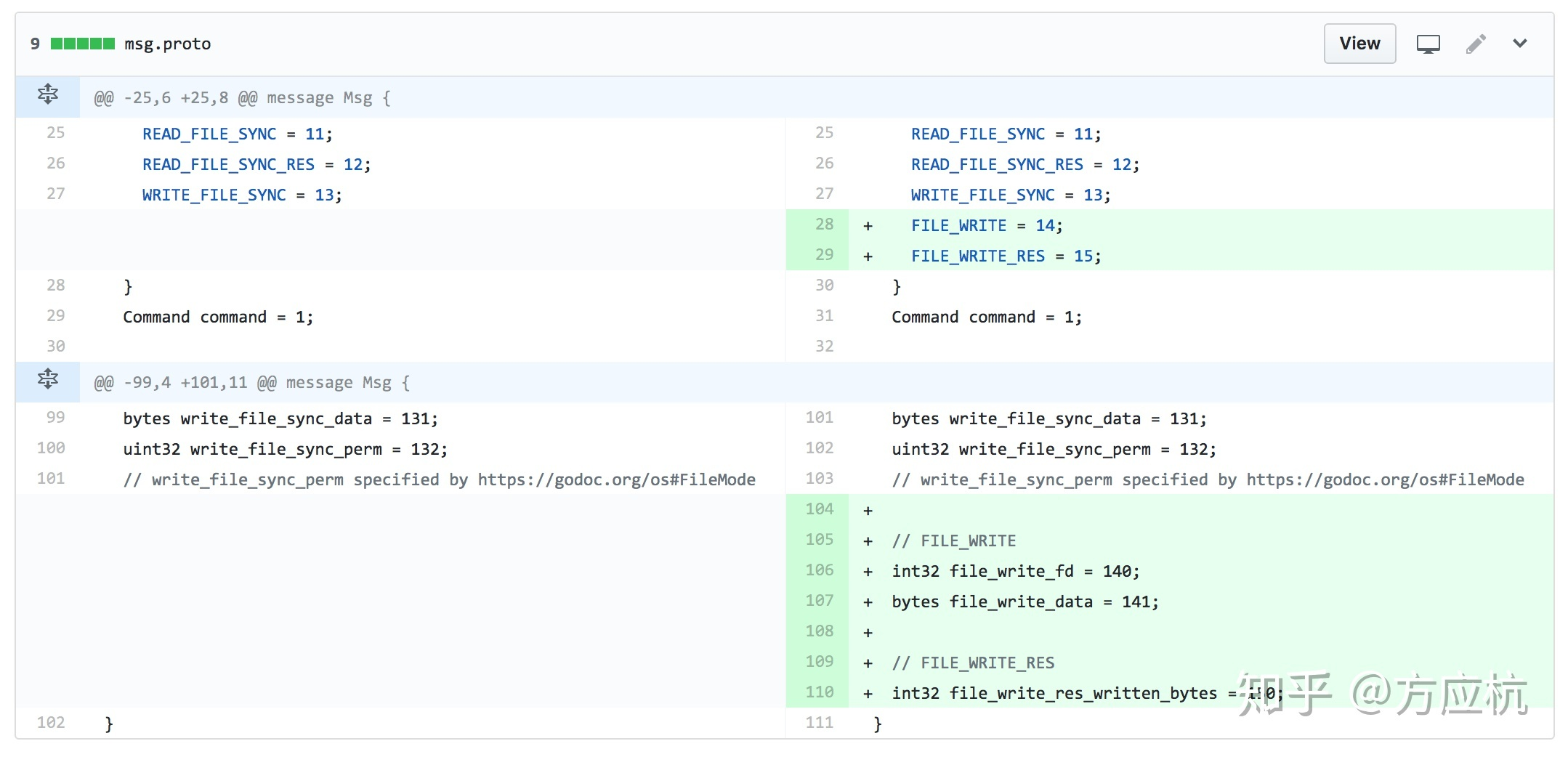
Task: Click the View file button
Action: point(1359,44)
